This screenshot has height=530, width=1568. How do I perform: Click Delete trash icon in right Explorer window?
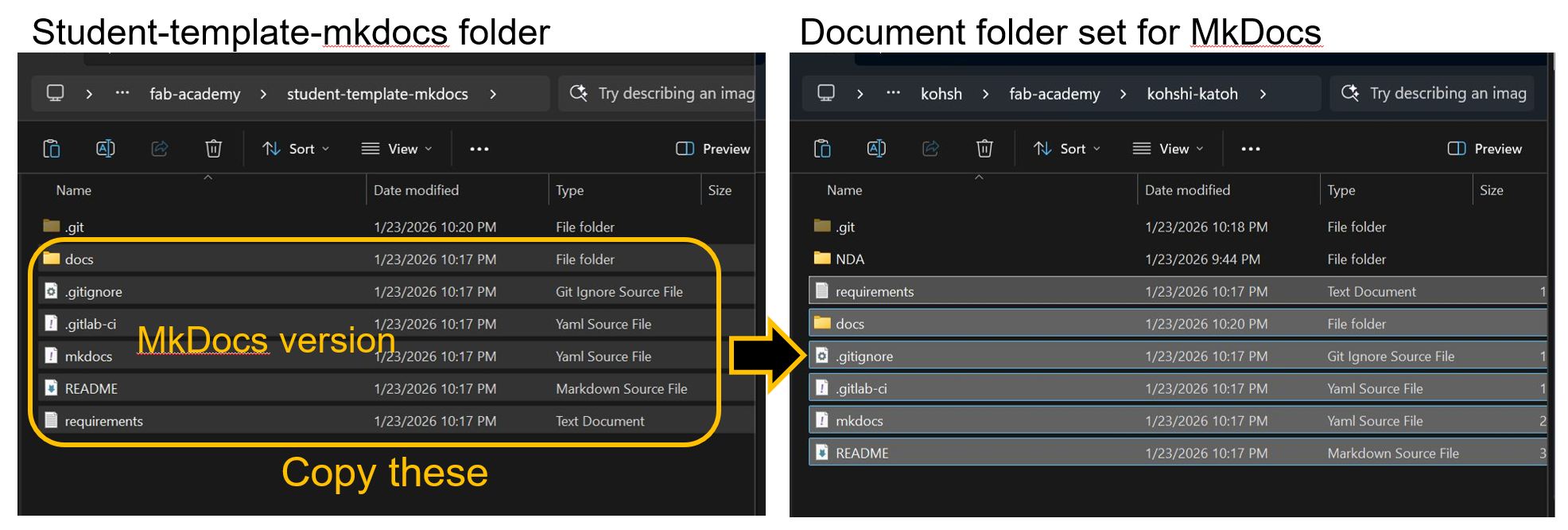(984, 149)
